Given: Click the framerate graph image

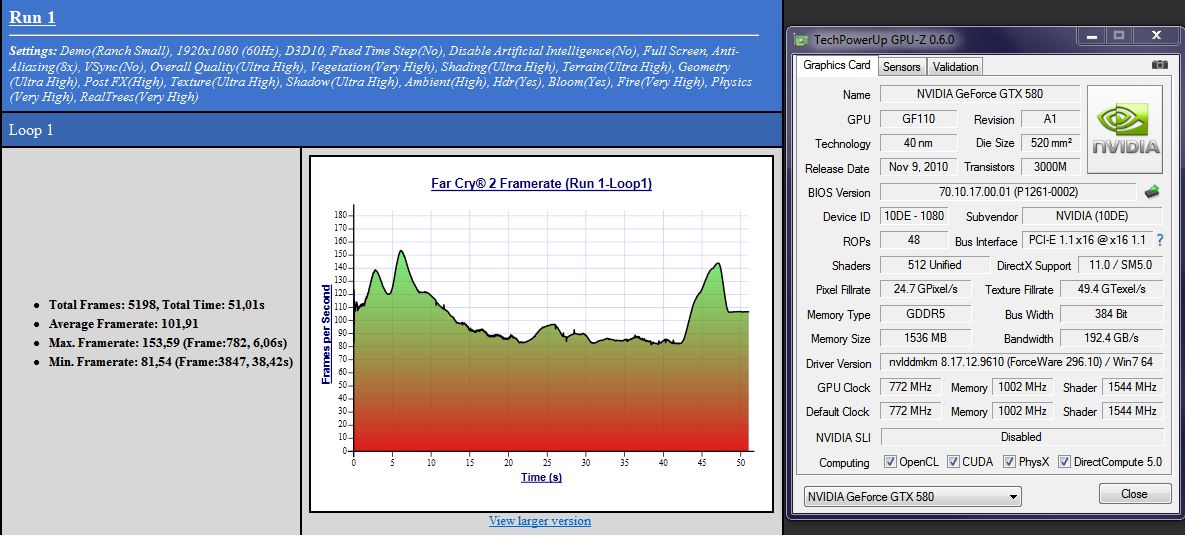Looking at the screenshot, I should 541,333.
